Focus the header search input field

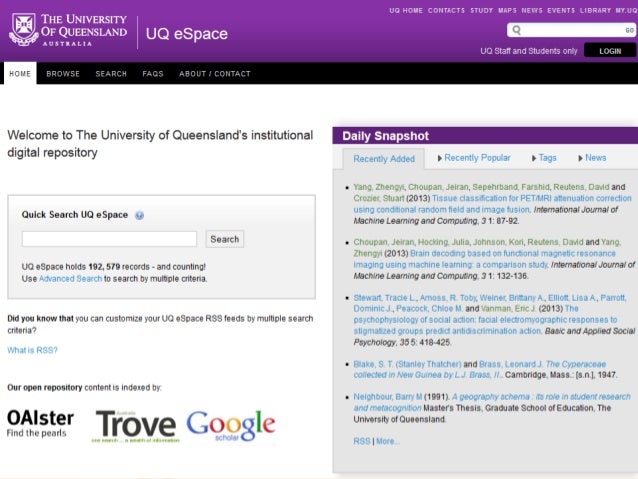(573, 30)
